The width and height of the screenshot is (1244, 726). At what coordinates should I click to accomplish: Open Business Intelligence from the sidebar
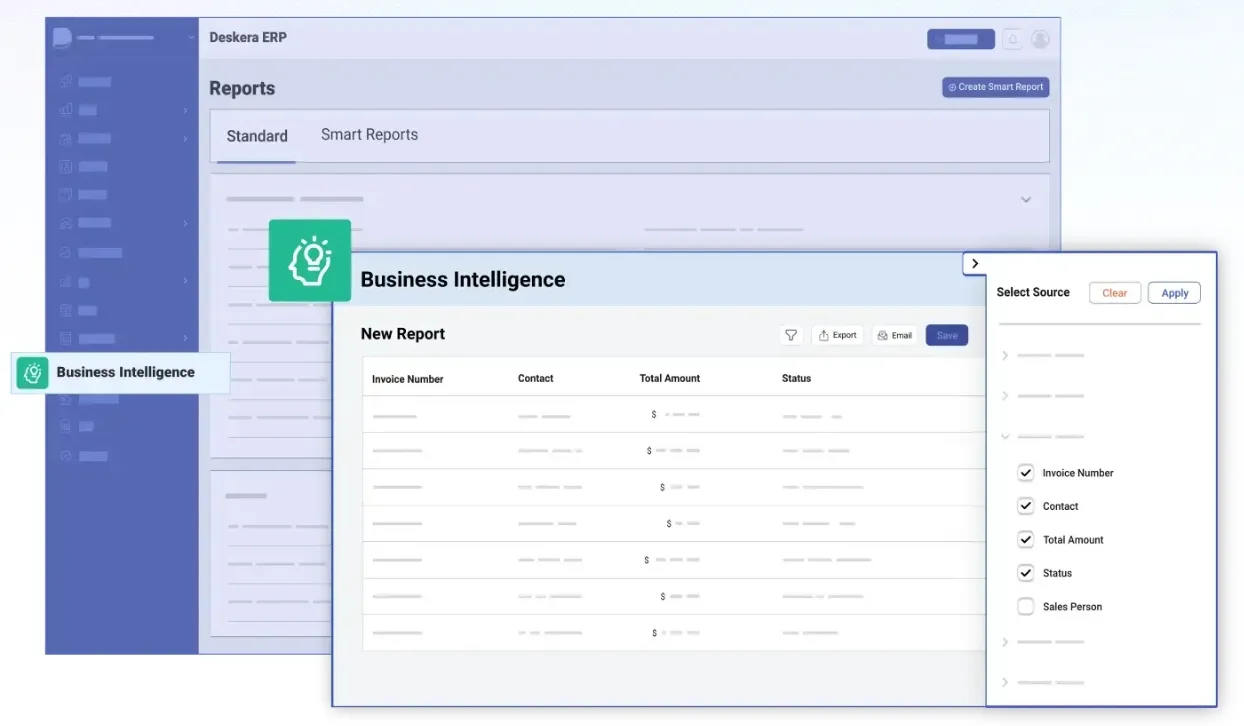[121, 372]
